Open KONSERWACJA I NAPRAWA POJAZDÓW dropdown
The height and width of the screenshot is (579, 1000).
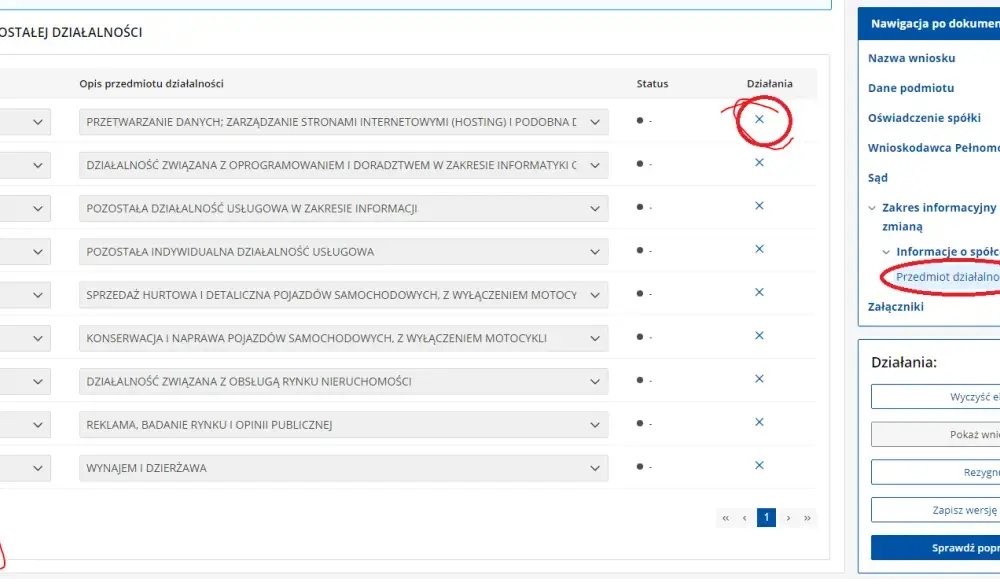click(x=344, y=339)
